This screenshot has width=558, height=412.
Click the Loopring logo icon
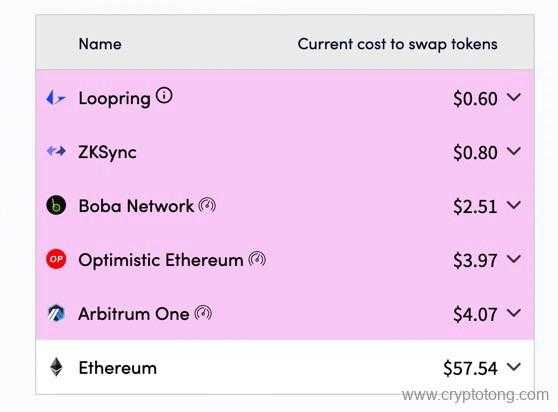tap(56, 97)
